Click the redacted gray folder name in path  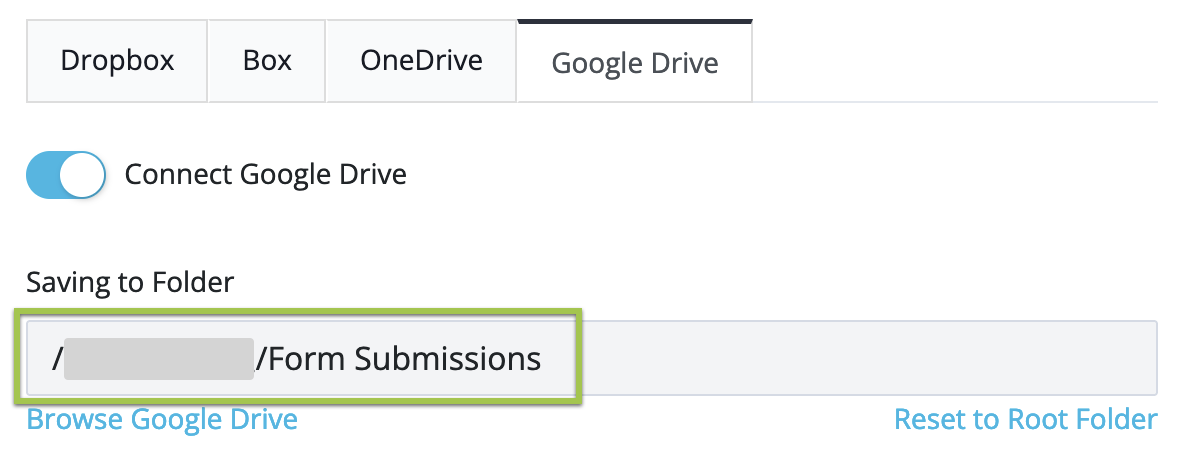(x=158, y=359)
